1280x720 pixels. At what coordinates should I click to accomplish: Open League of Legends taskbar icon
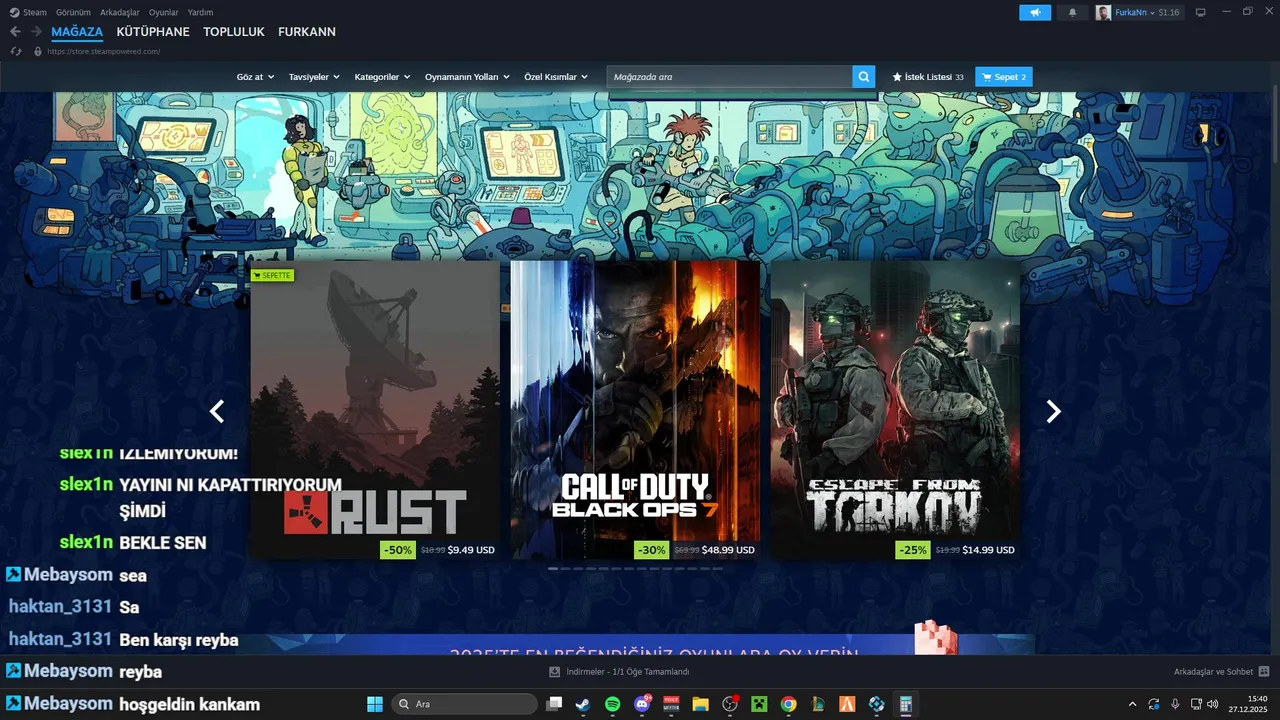coord(818,704)
